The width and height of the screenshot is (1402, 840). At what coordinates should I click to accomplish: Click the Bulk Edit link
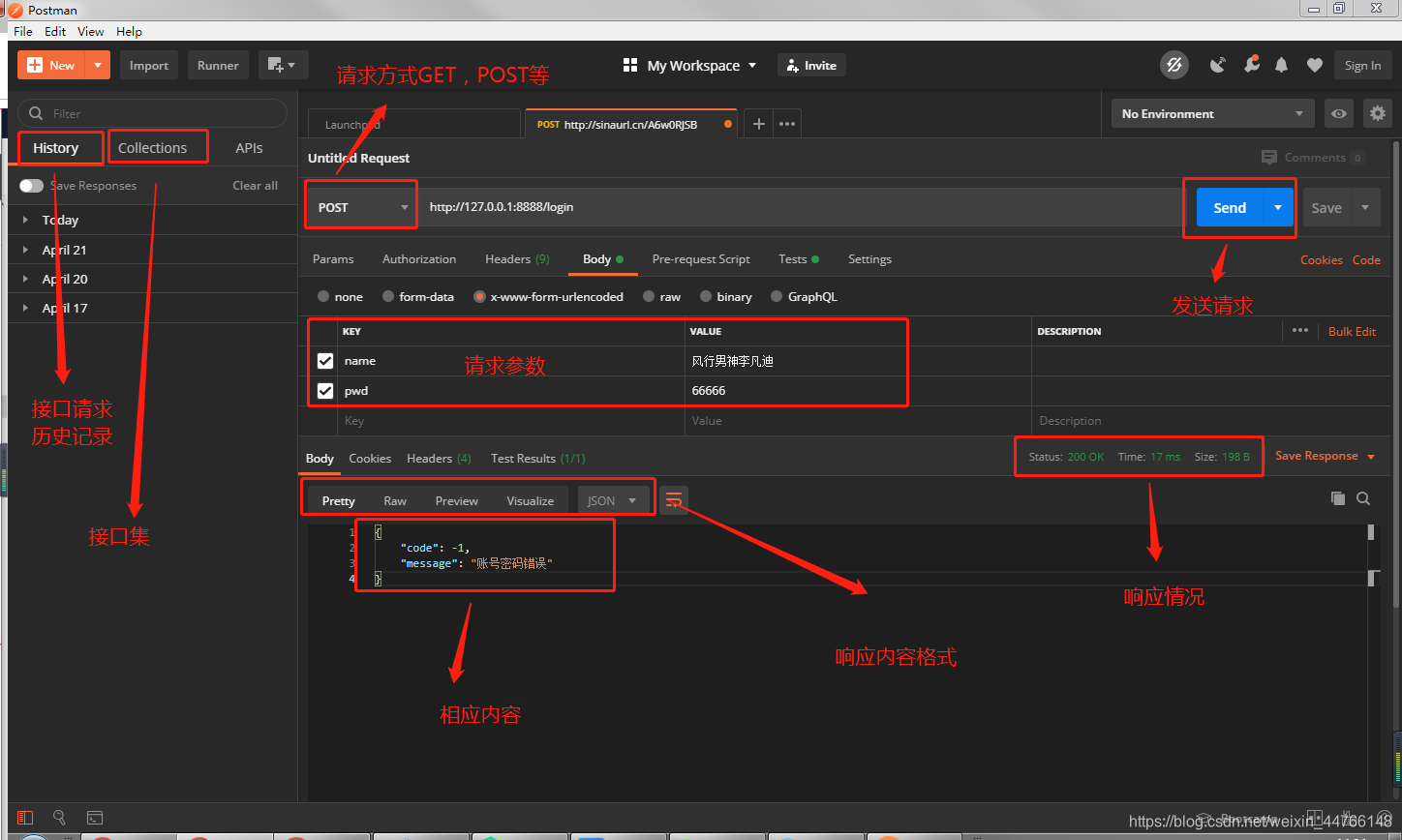[x=1352, y=331]
